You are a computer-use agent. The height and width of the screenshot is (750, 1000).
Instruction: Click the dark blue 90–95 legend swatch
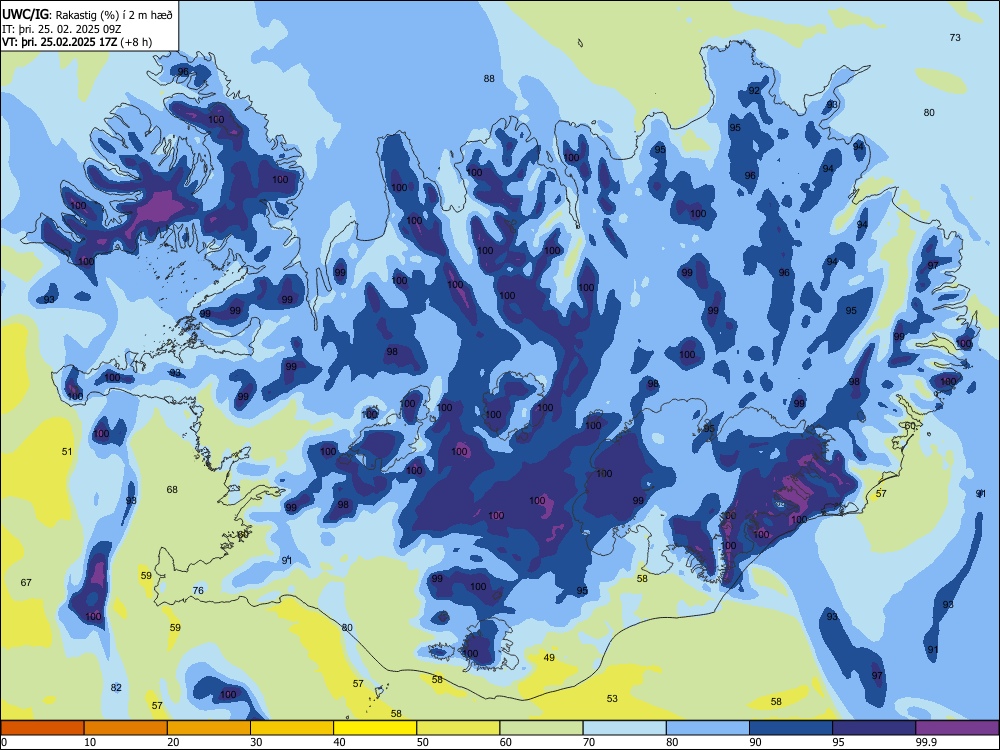[791, 728]
